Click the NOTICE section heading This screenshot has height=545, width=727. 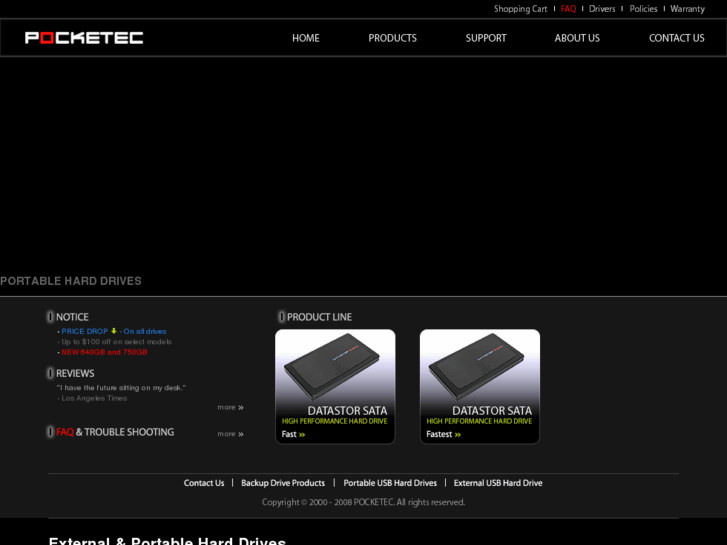coord(72,317)
